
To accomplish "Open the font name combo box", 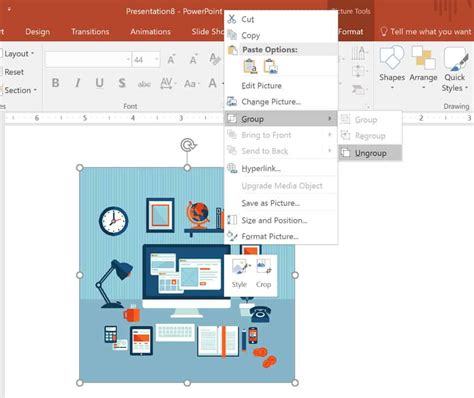I will (x=88, y=60).
